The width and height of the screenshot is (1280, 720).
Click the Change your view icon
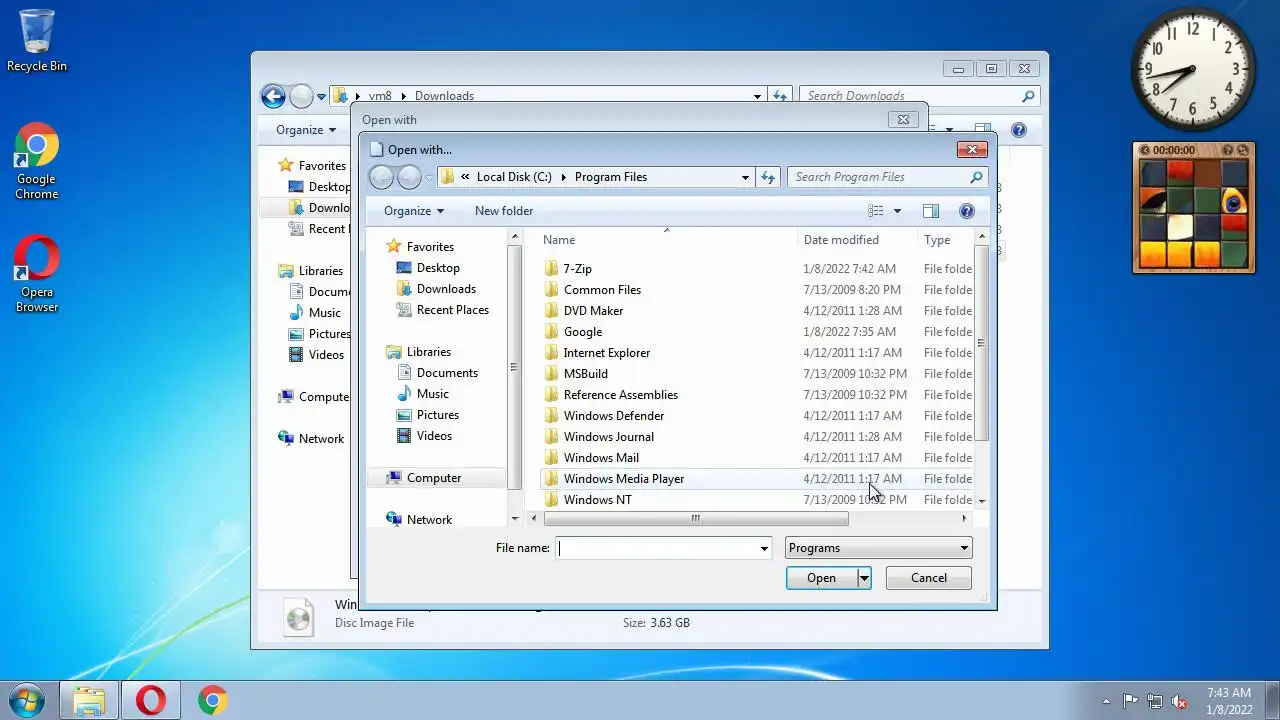click(x=876, y=211)
